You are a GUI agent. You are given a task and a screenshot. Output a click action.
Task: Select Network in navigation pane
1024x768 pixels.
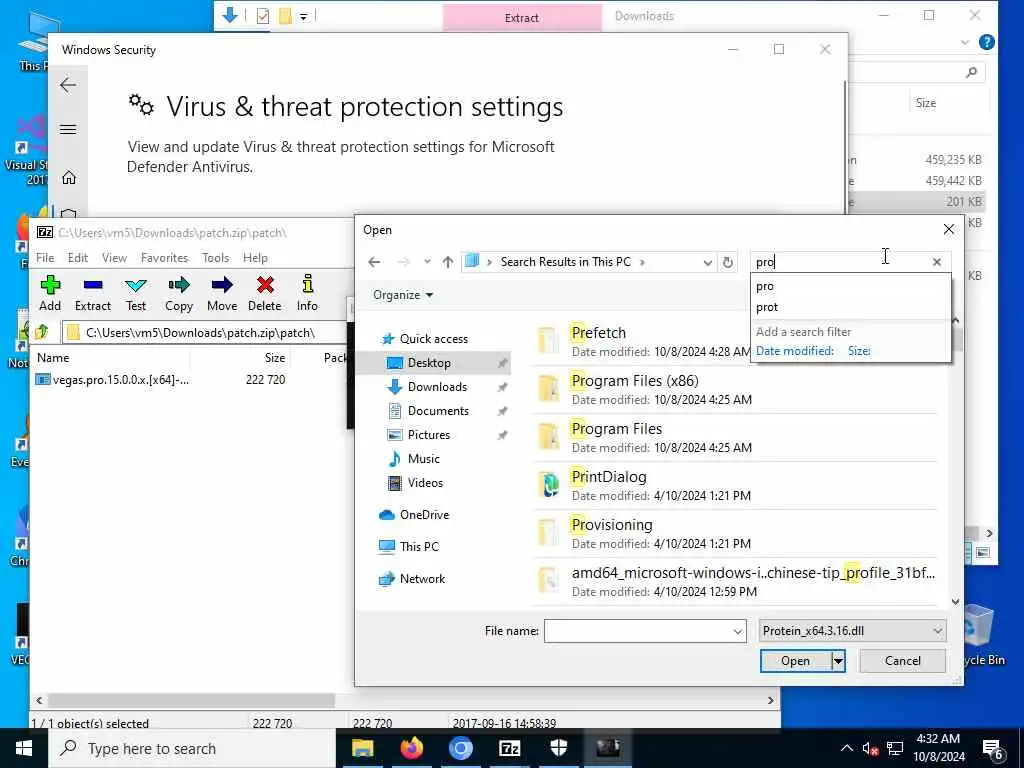click(x=422, y=579)
